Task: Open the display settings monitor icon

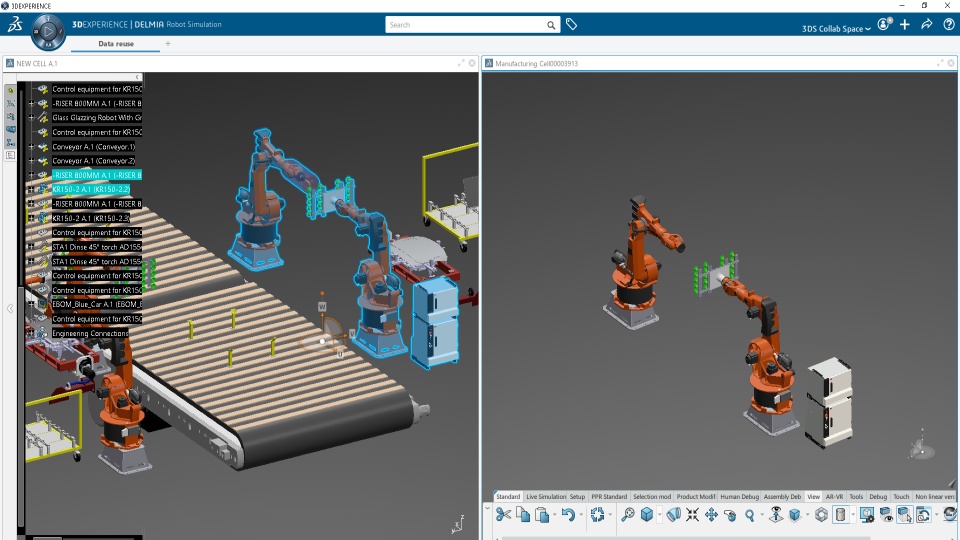Action: [x=867, y=515]
